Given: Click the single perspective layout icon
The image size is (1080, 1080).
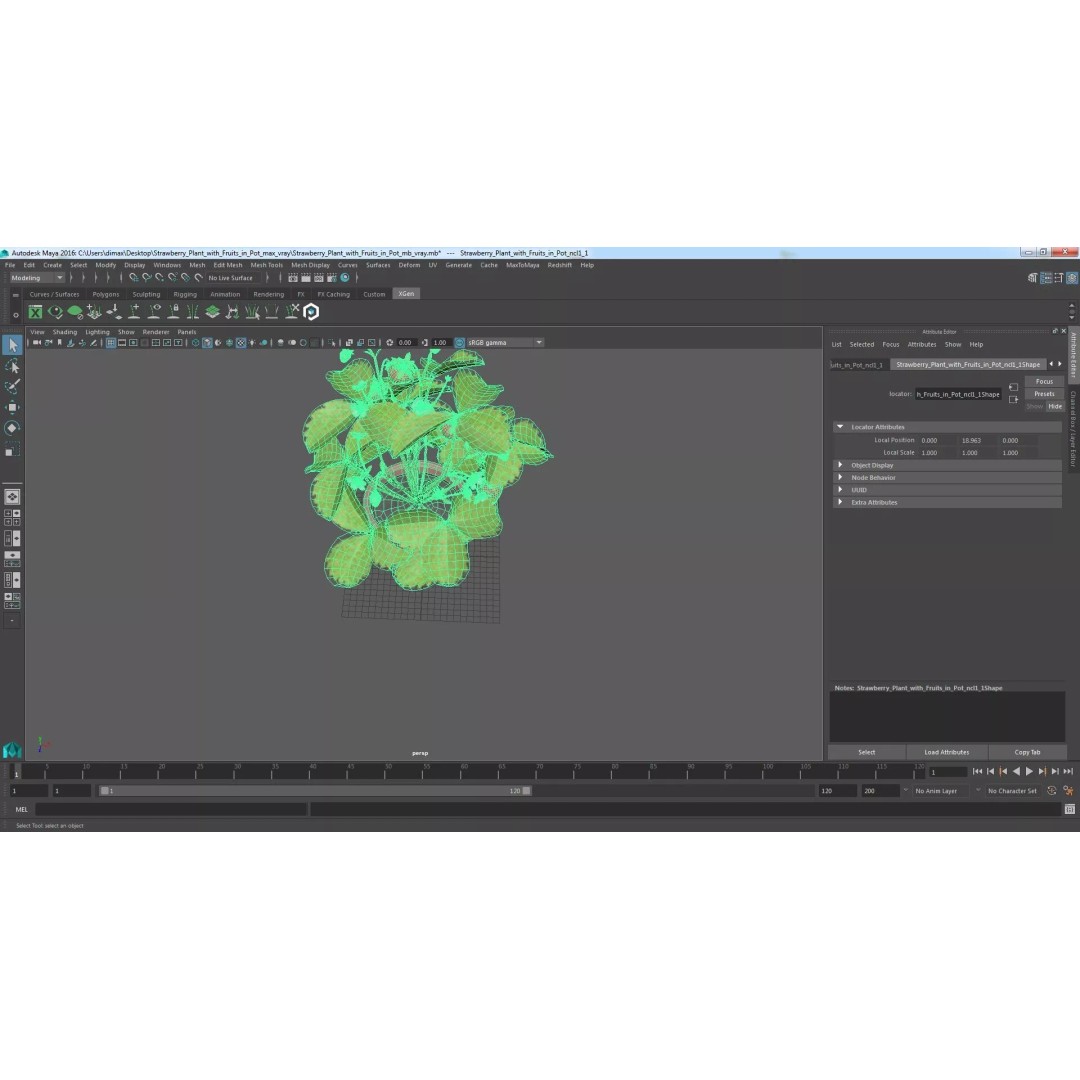Looking at the screenshot, I should pos(12,497).
